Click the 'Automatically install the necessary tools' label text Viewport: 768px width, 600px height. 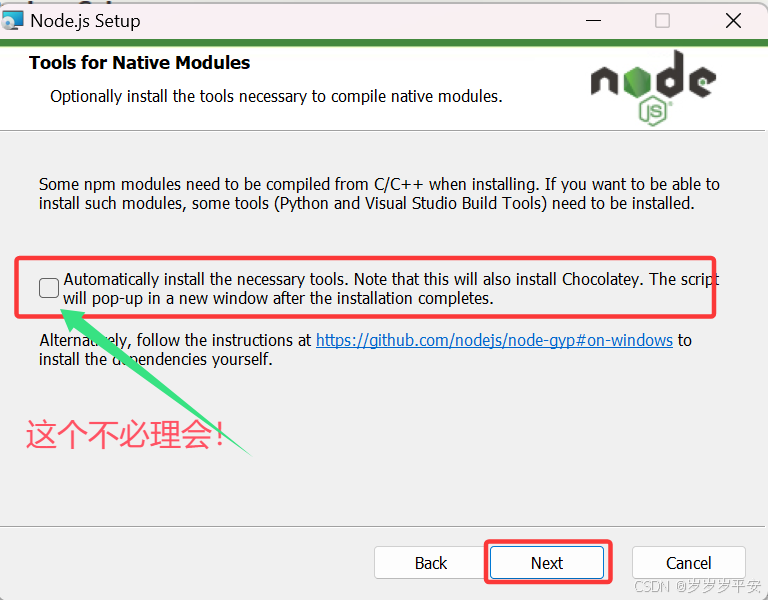tap(391, 288)
